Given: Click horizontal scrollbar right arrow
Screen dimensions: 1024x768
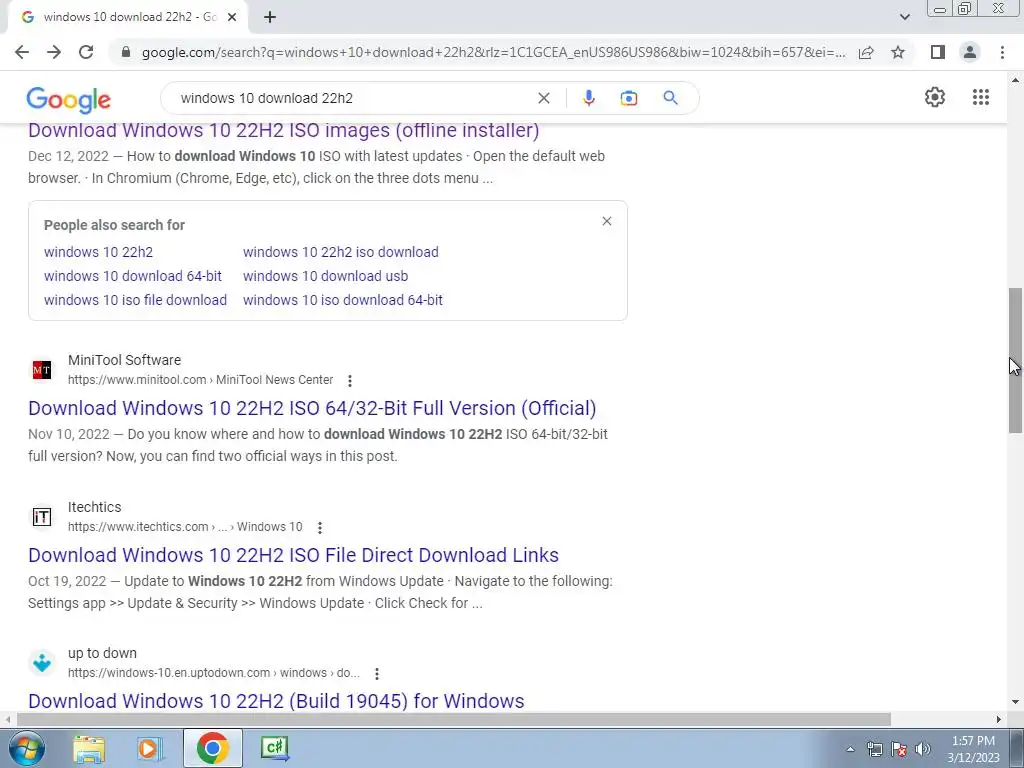Looking at the screenshot, I should click(x=999, y=719).
